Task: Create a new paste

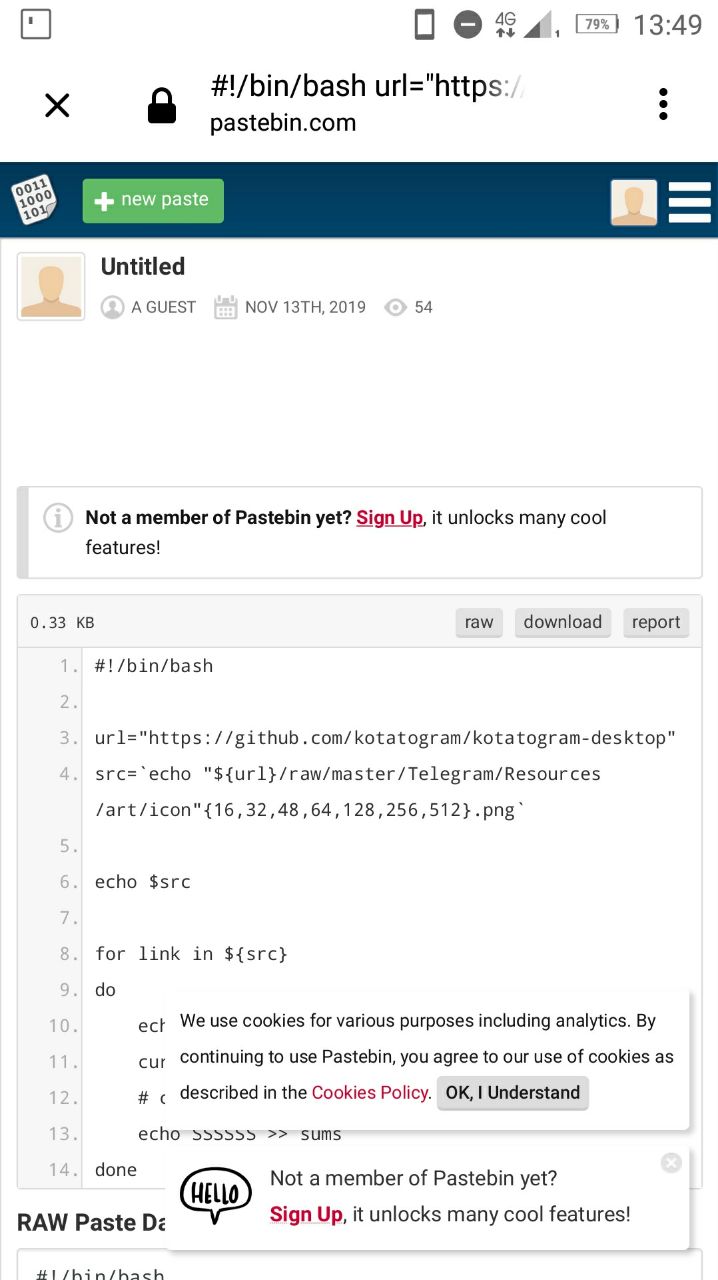Action: pyautogui.click(x=153, y=200)
